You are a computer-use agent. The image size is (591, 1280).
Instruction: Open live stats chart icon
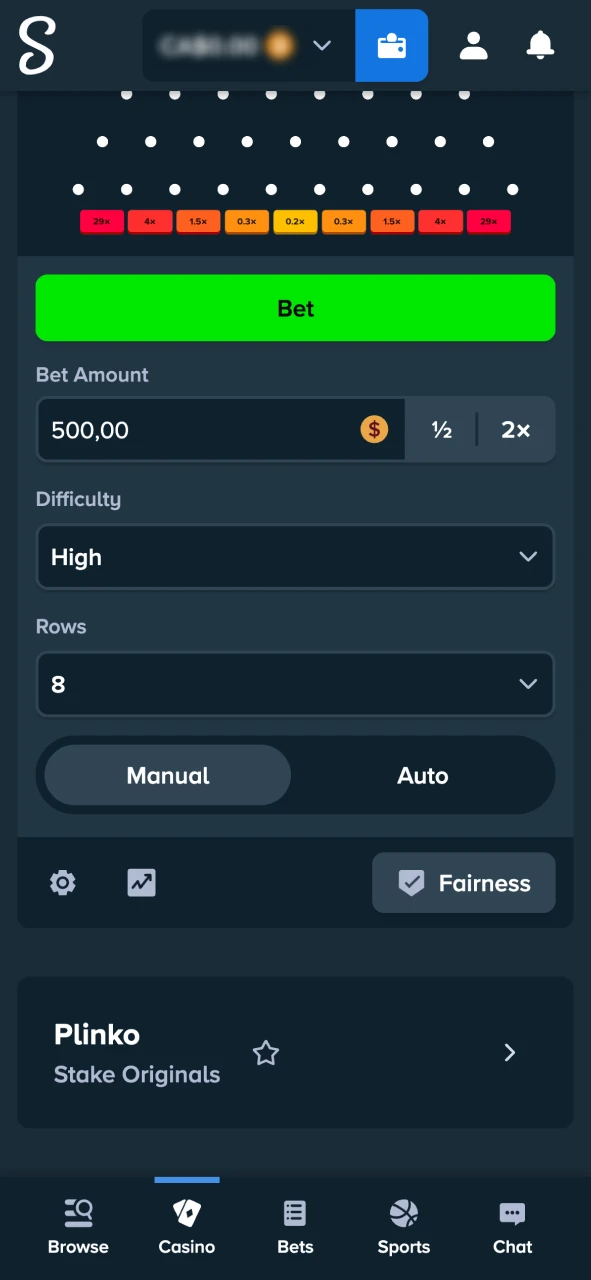pyautogui.click(x=141, y=883)
